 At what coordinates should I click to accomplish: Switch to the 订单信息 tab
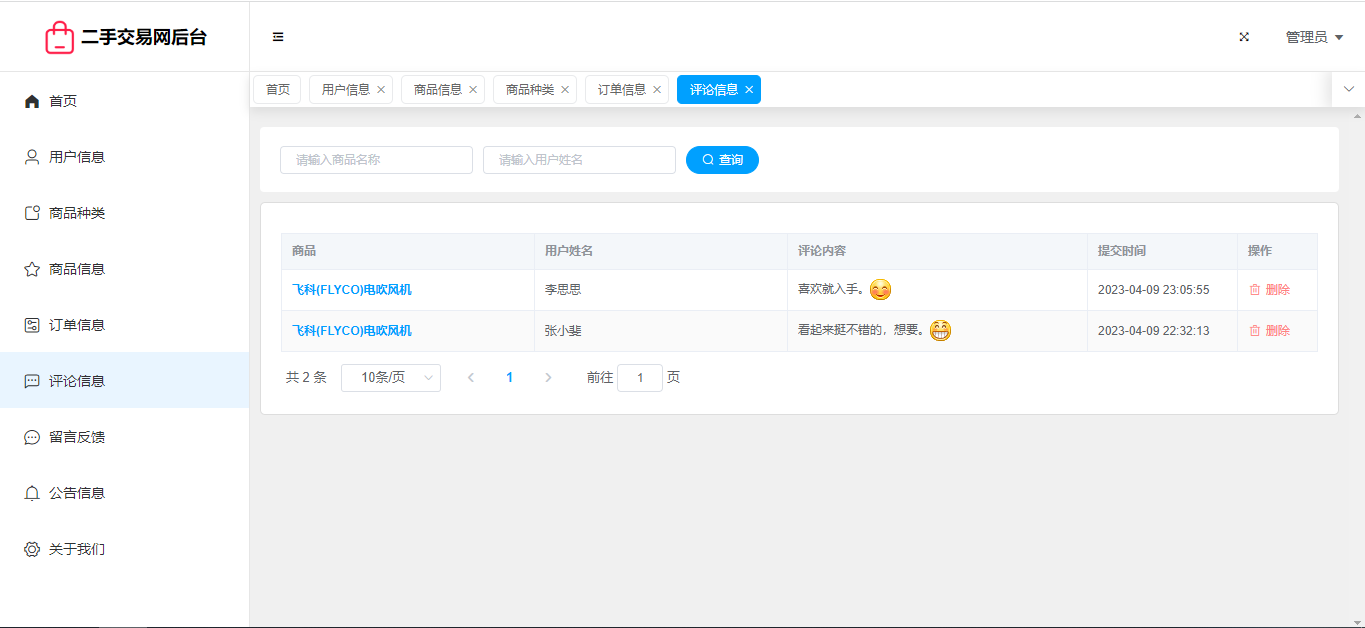pos(621,90)
